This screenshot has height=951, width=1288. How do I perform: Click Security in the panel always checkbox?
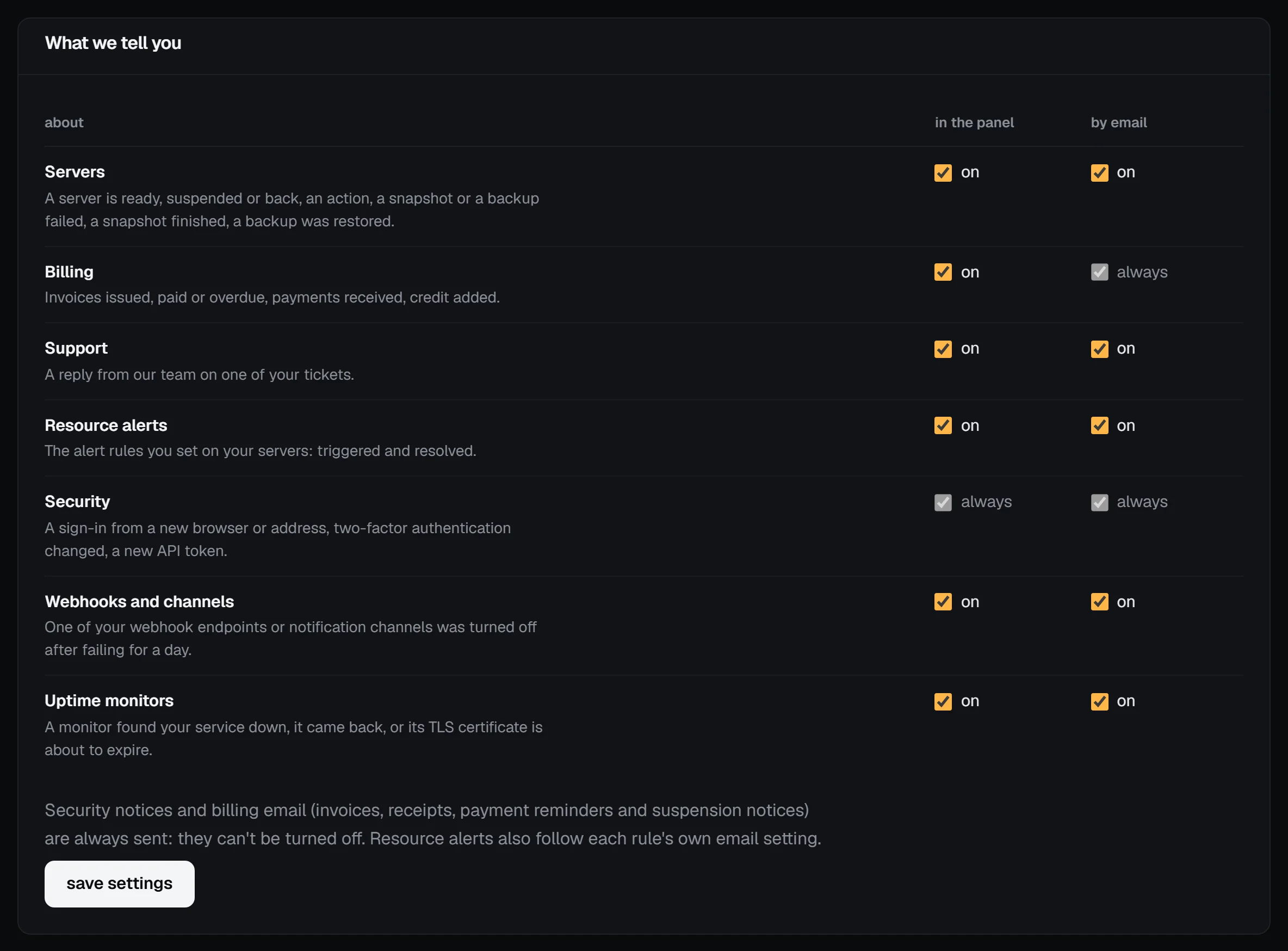point(943,503)
